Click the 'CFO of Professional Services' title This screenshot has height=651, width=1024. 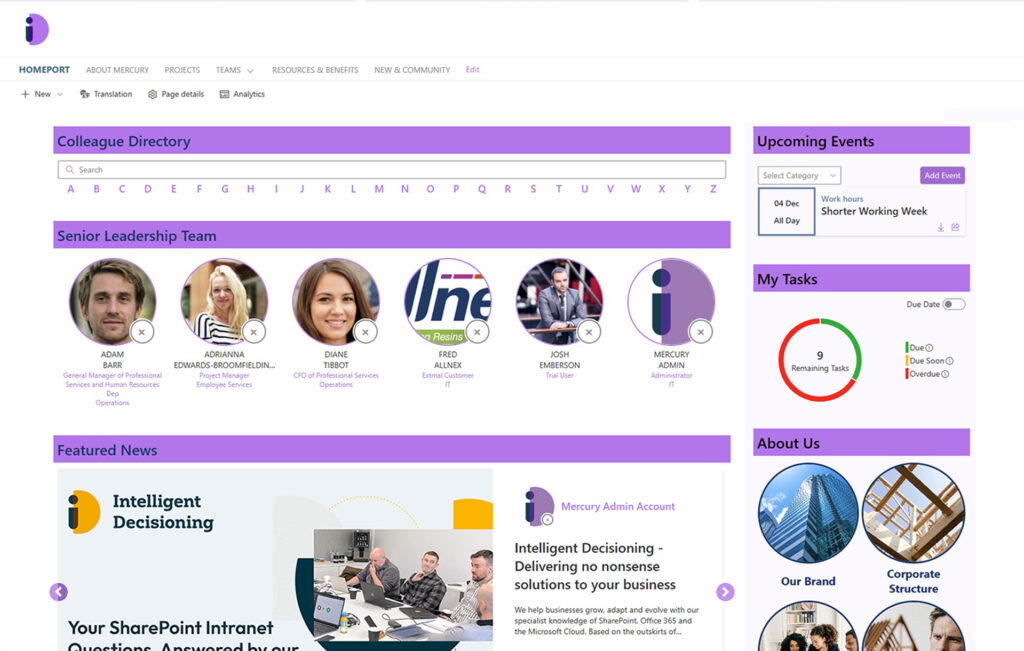pos(336,375)
